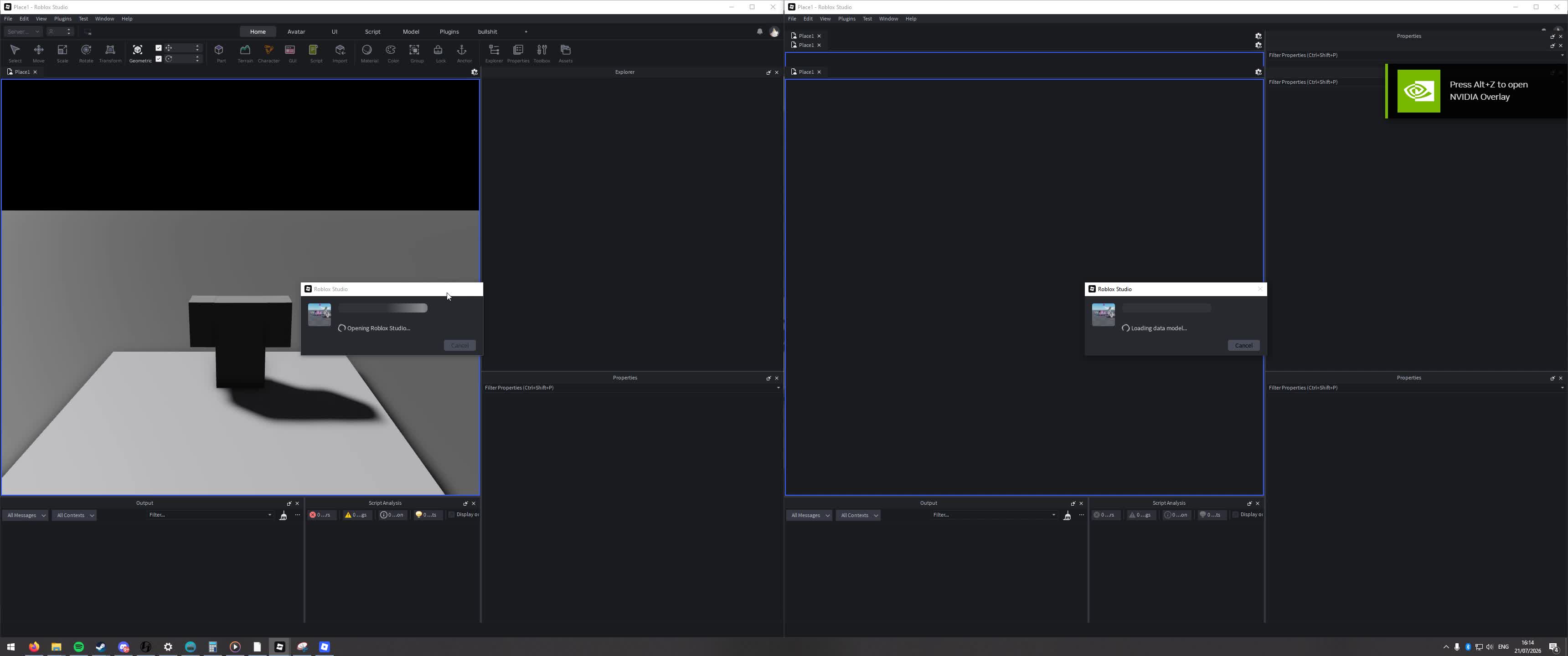The height and width of the screenshot is (656, 1568).
Task: Undock the left Explorer panel
Action: pyautogui.click(x=768, y=72)
